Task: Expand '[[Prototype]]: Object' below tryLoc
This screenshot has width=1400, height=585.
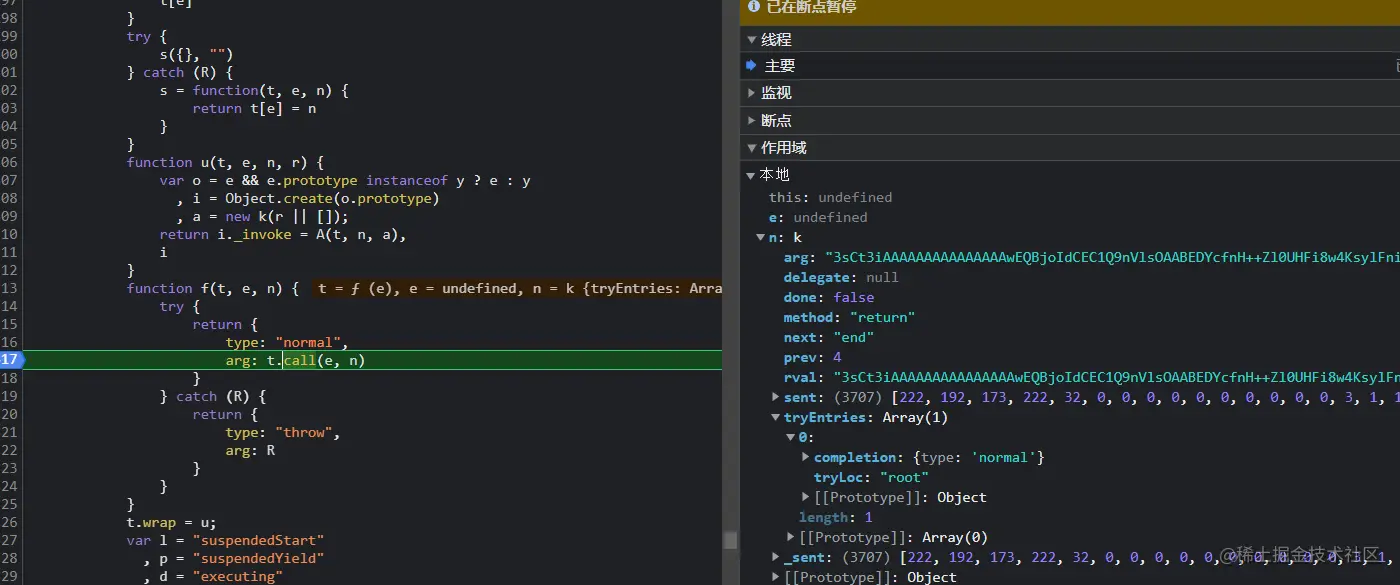Action: [806, 497]
